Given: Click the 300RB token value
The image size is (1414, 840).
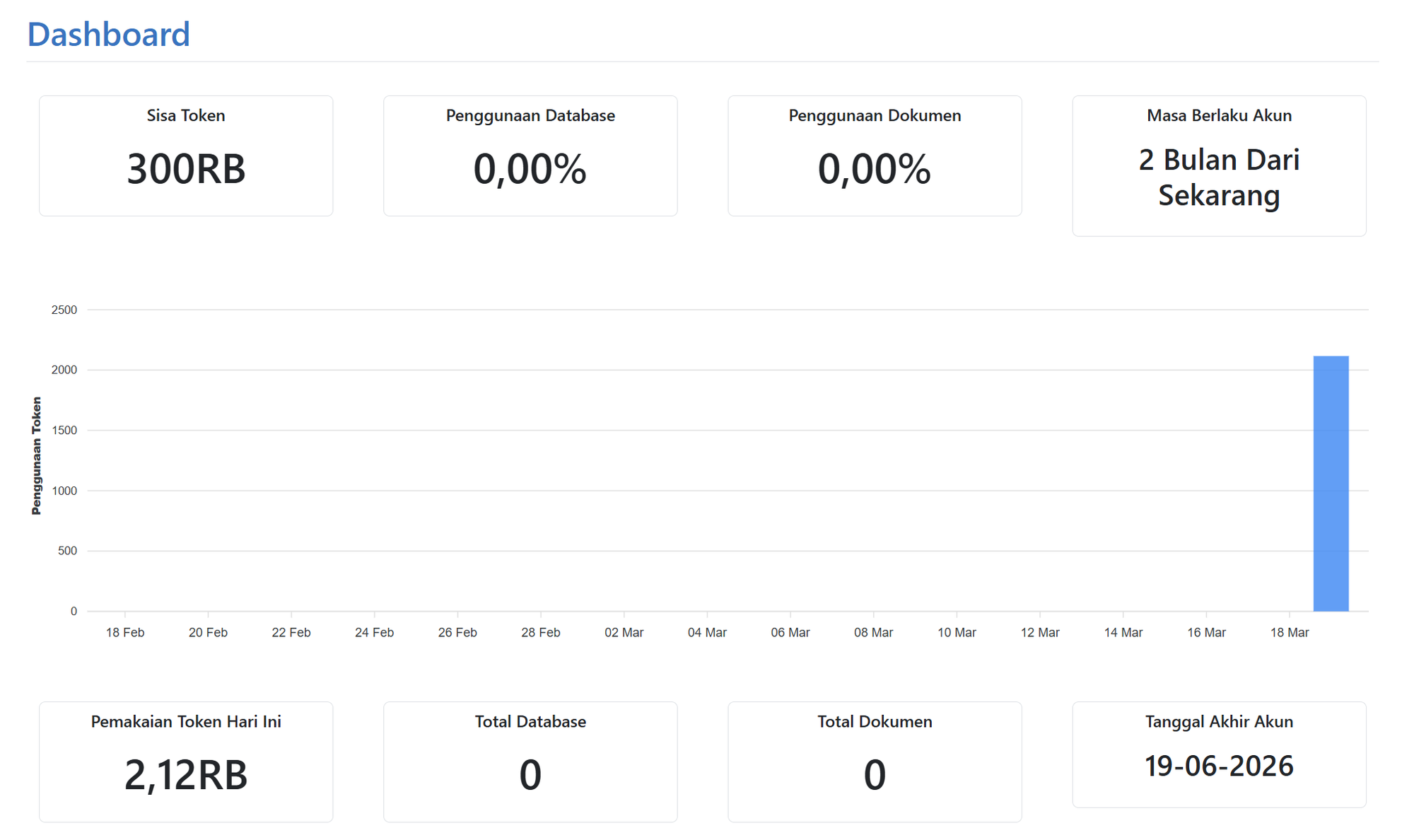Looking at the screenshot, I should [186, 168].
